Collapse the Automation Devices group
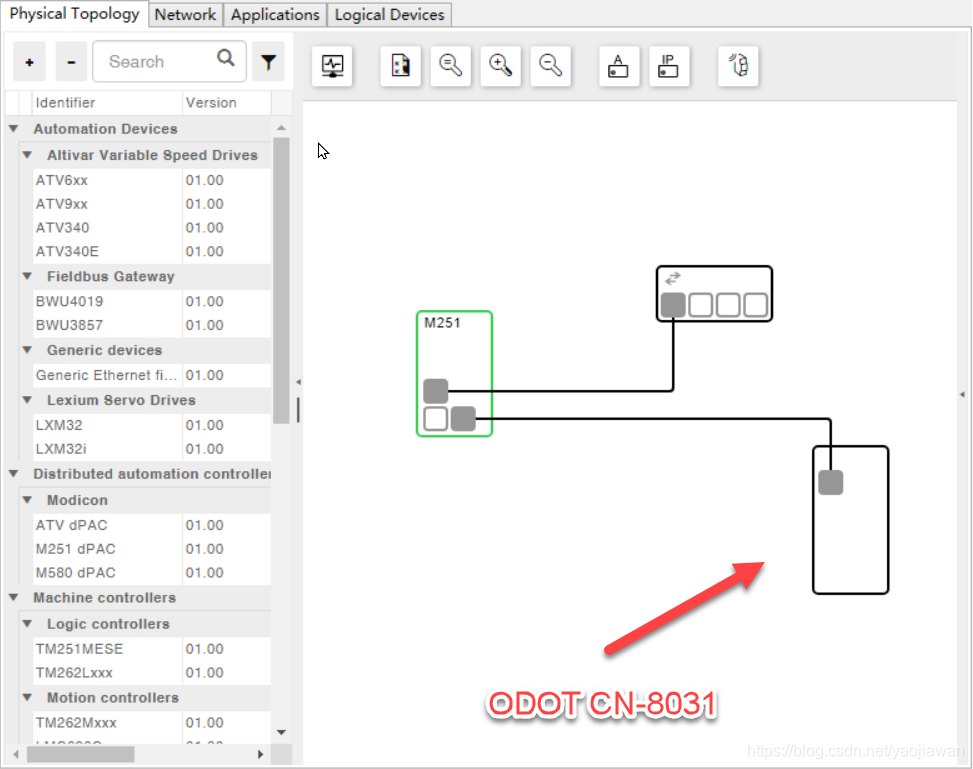Image resolution: width=973 pixels, height=769 pixels. (x=14, y=128)
